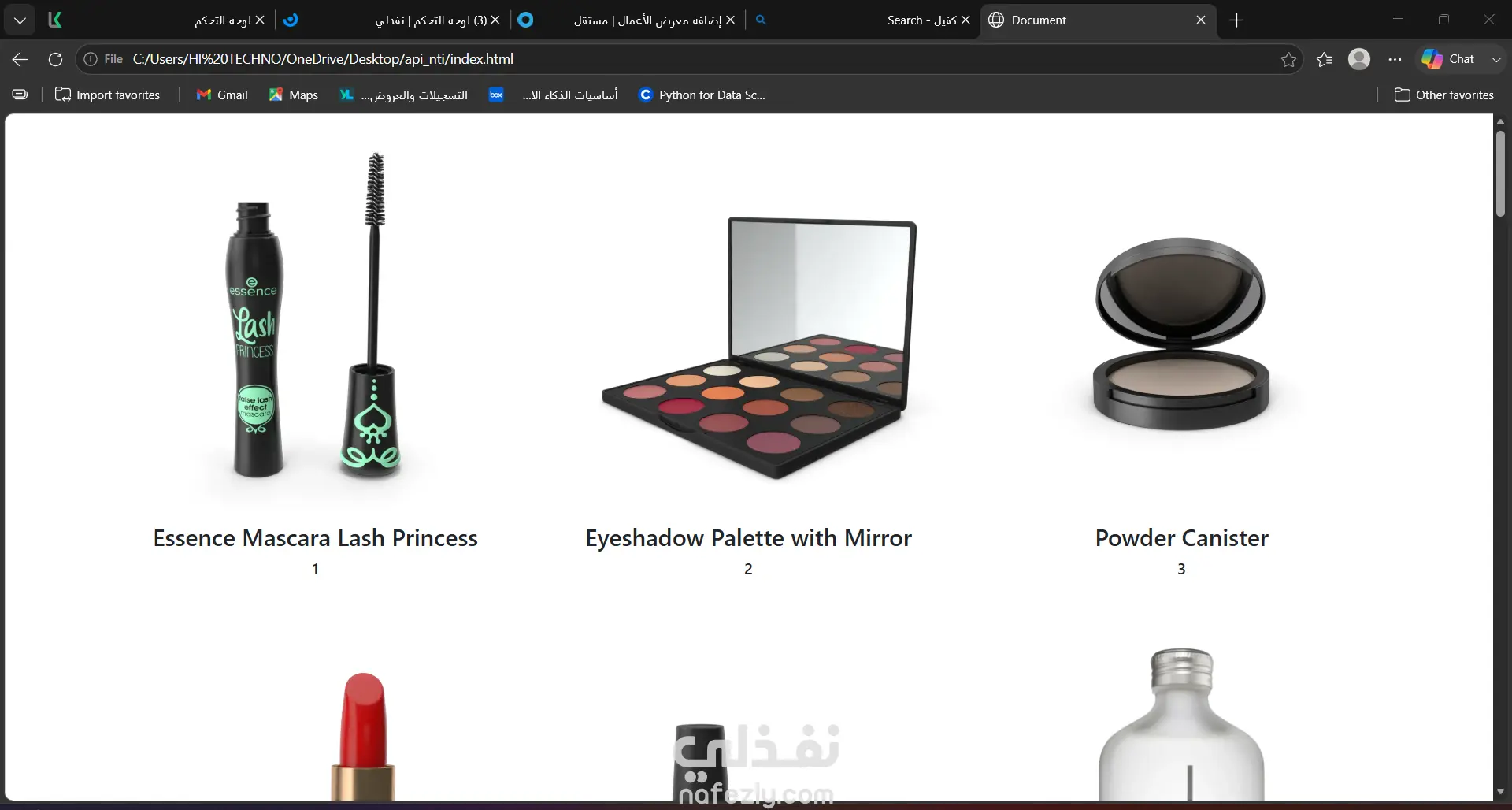Click the Eyeshadow Palette with Mirror title

(749, 538)
